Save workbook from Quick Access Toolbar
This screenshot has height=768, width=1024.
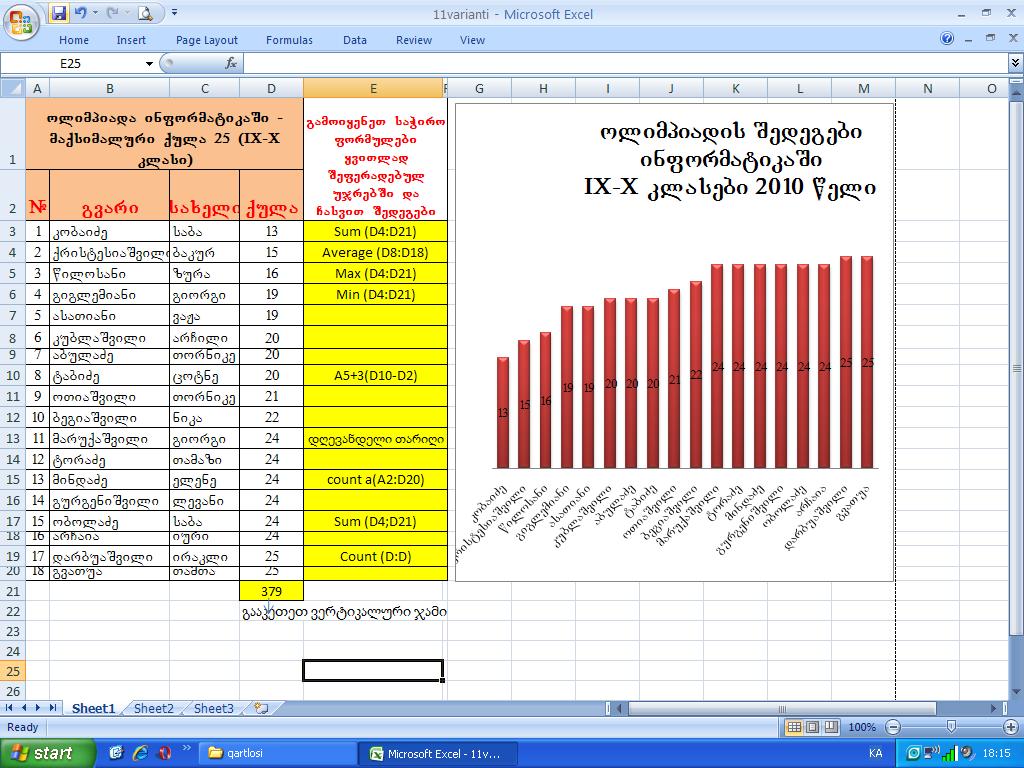click(59, 13)
